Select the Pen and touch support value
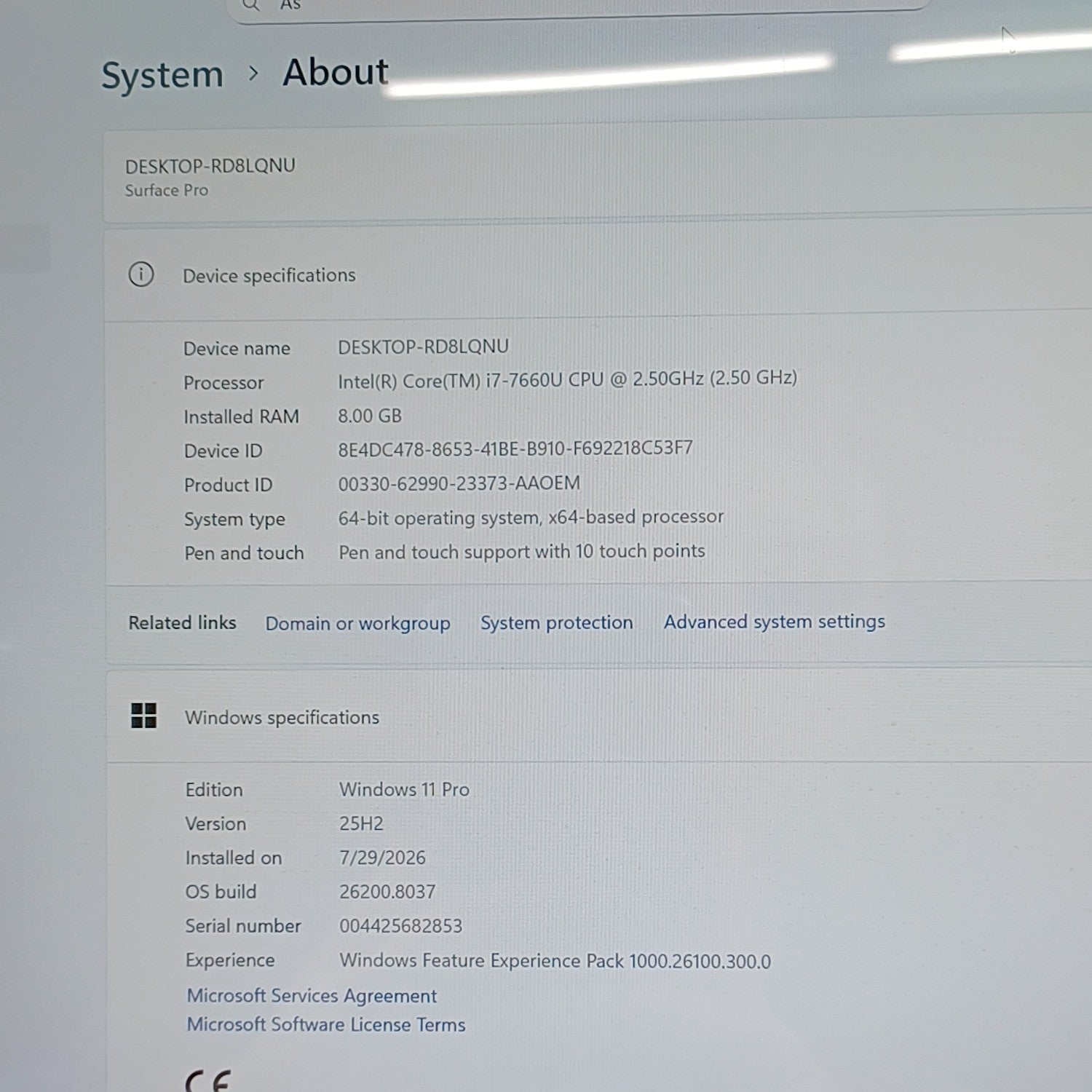1092x1092 pixels. pos(521,552)
